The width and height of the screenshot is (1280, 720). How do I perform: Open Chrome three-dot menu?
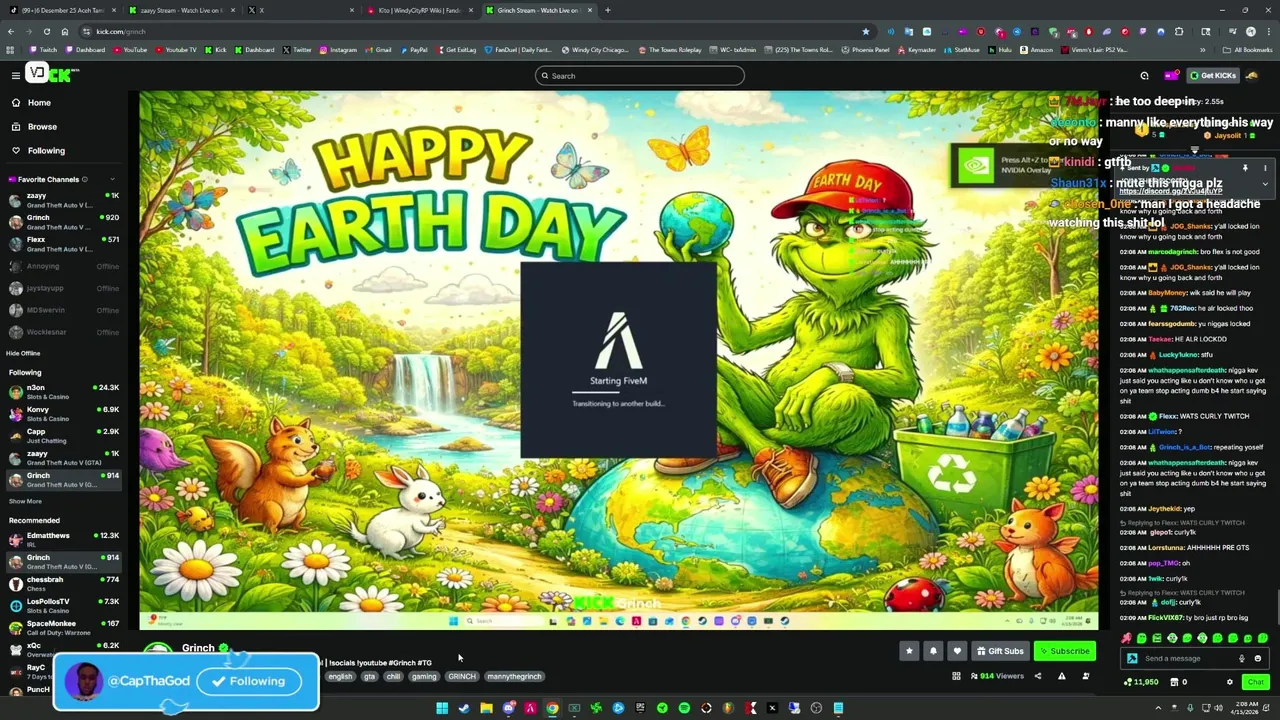[x=1268, y=31]
